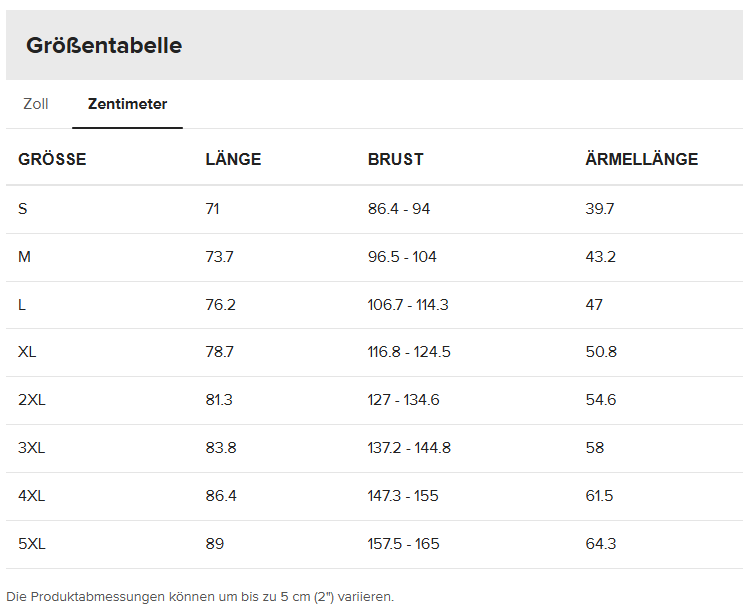The width and height of the screenshot is (743, 610).
Task: Click the GRÖSSE column header
Action: point(52,159)
